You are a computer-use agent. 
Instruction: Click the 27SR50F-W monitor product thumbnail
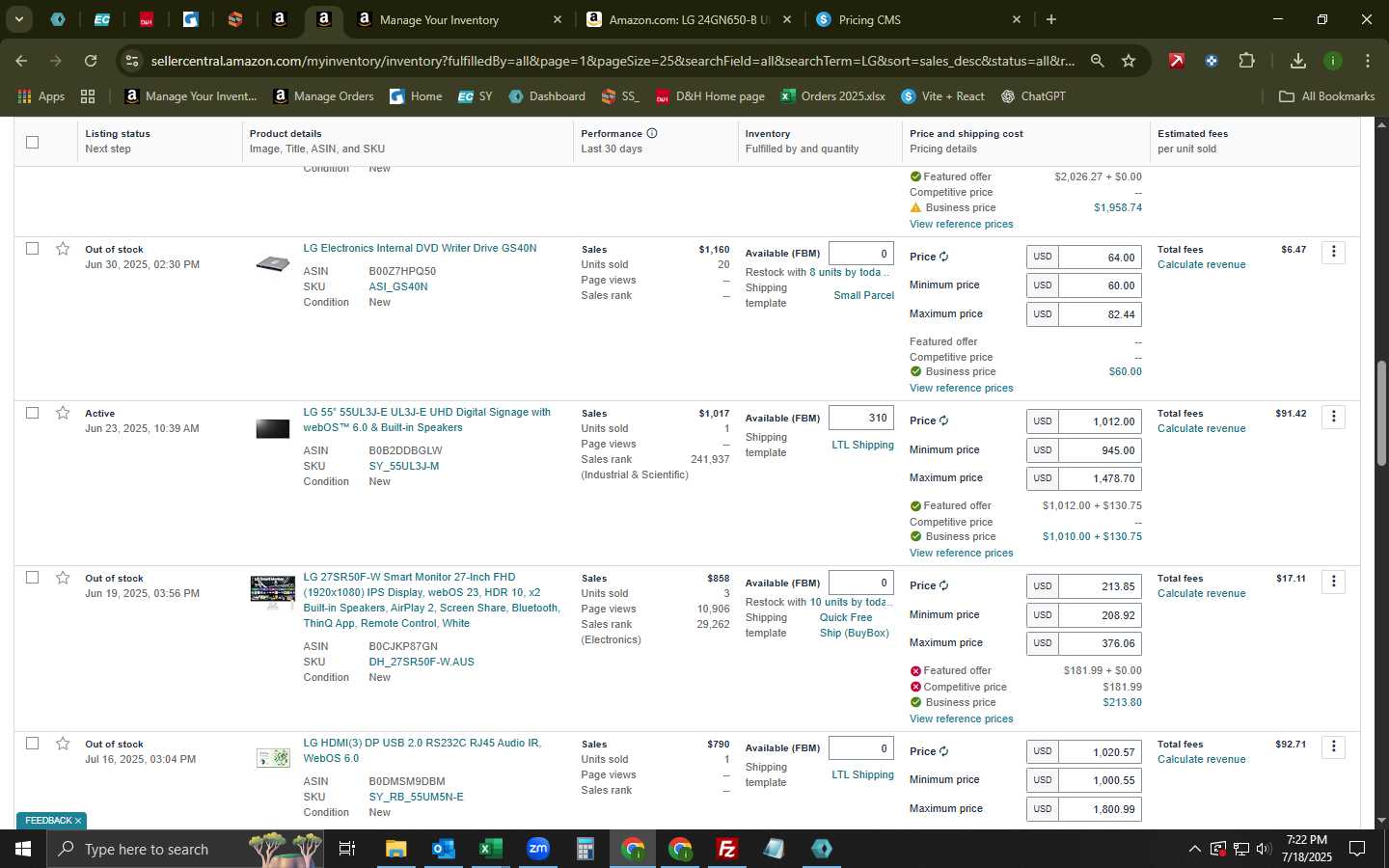(x=273, y=591)
